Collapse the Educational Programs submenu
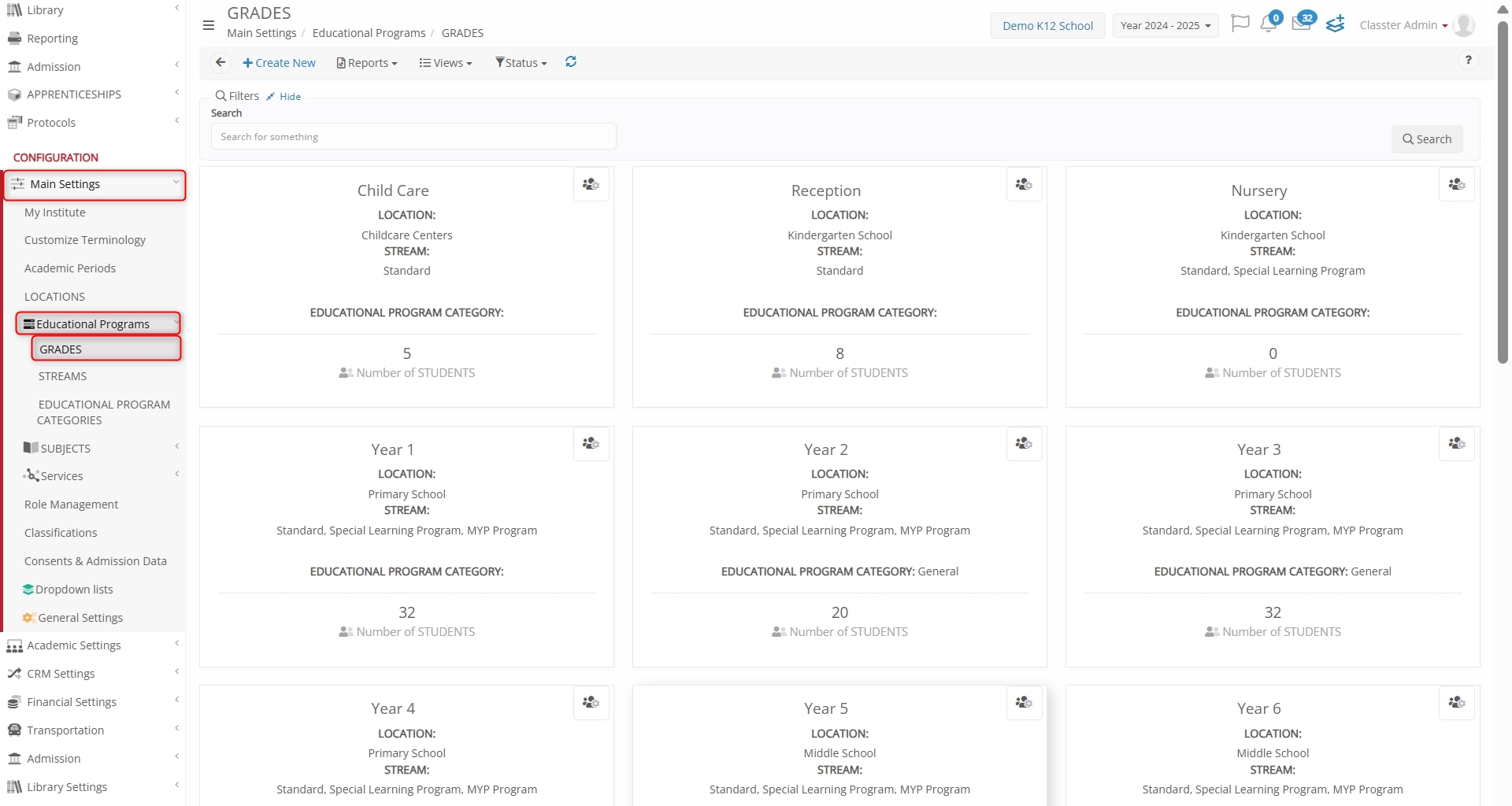This screenshot has height=806, width=1512. coord(98,324)
